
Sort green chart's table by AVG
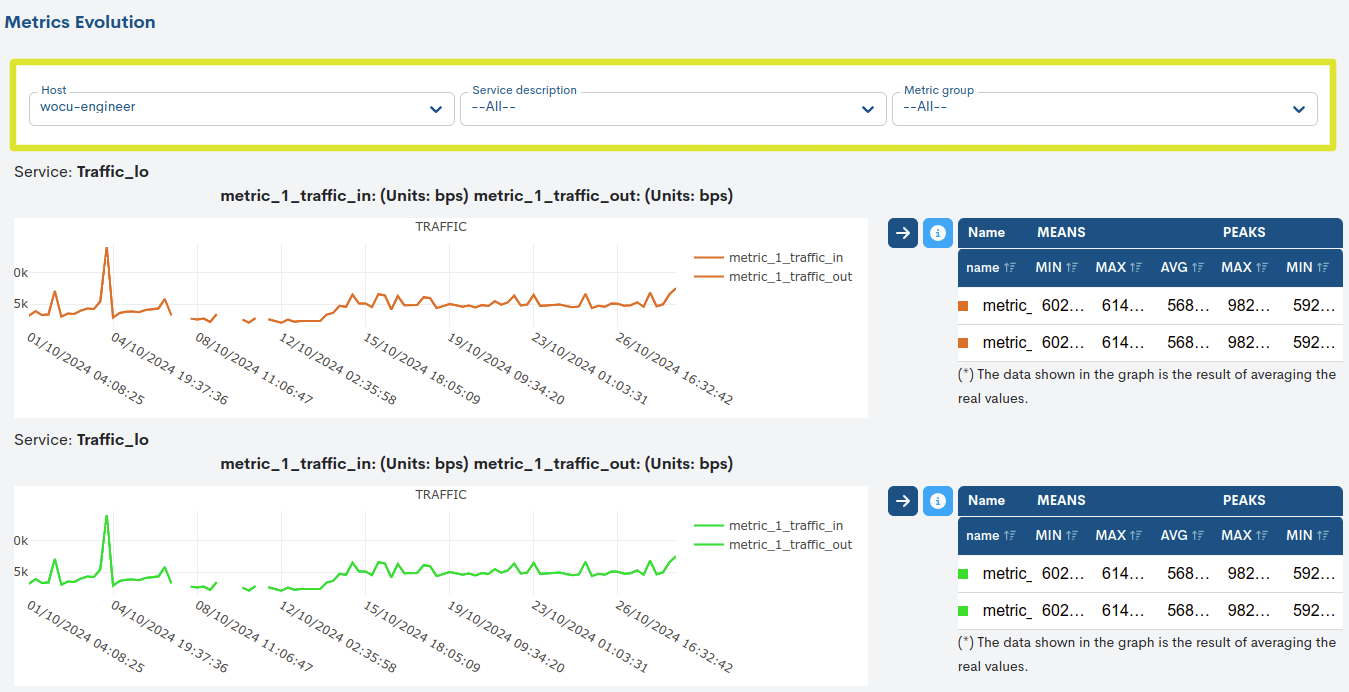tap(1182, 535)
